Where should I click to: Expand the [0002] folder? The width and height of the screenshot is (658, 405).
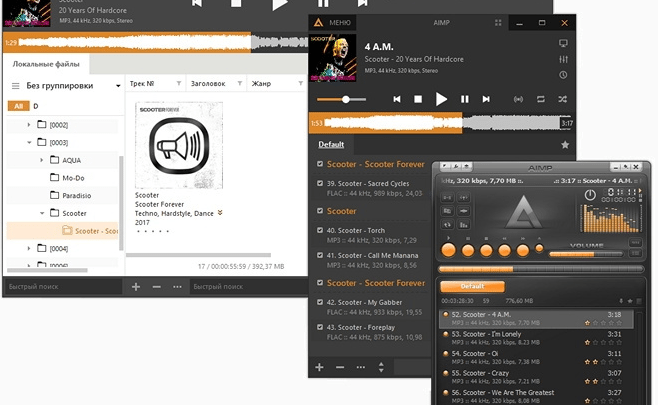(29, 125)
